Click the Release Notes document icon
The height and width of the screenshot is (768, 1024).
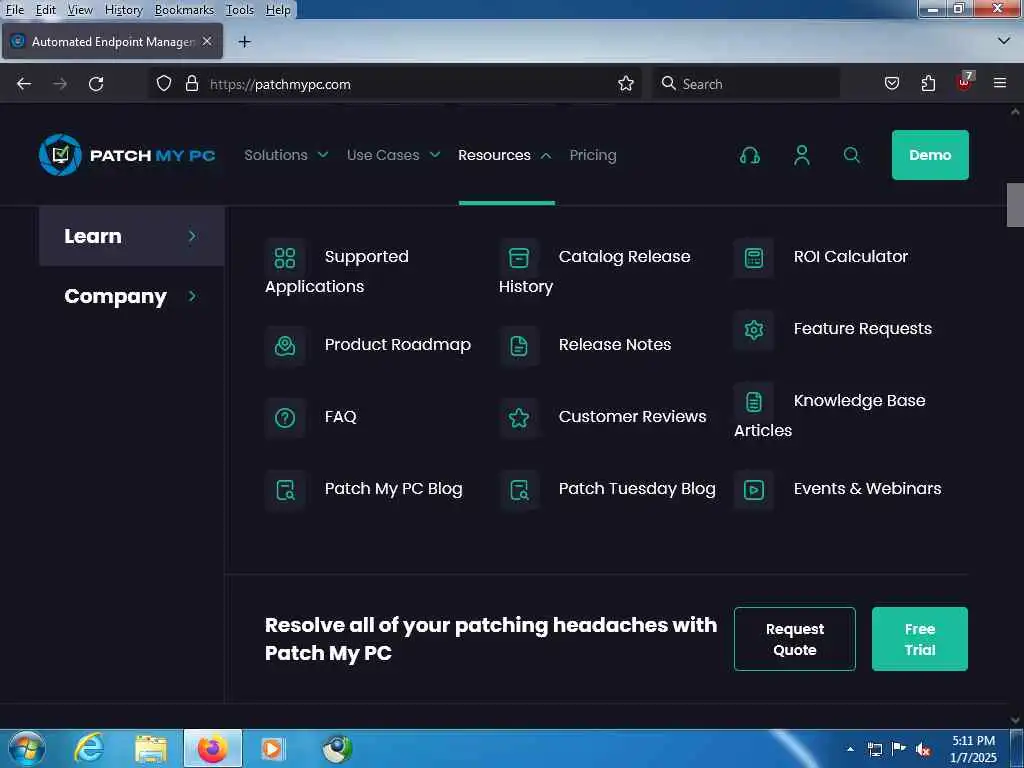point(519,345)
